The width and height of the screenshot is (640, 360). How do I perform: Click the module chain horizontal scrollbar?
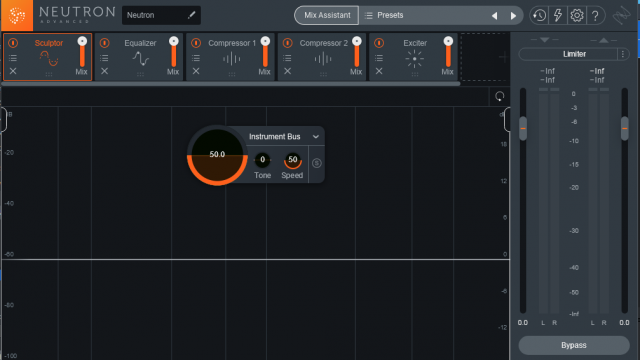coord(231,84)
